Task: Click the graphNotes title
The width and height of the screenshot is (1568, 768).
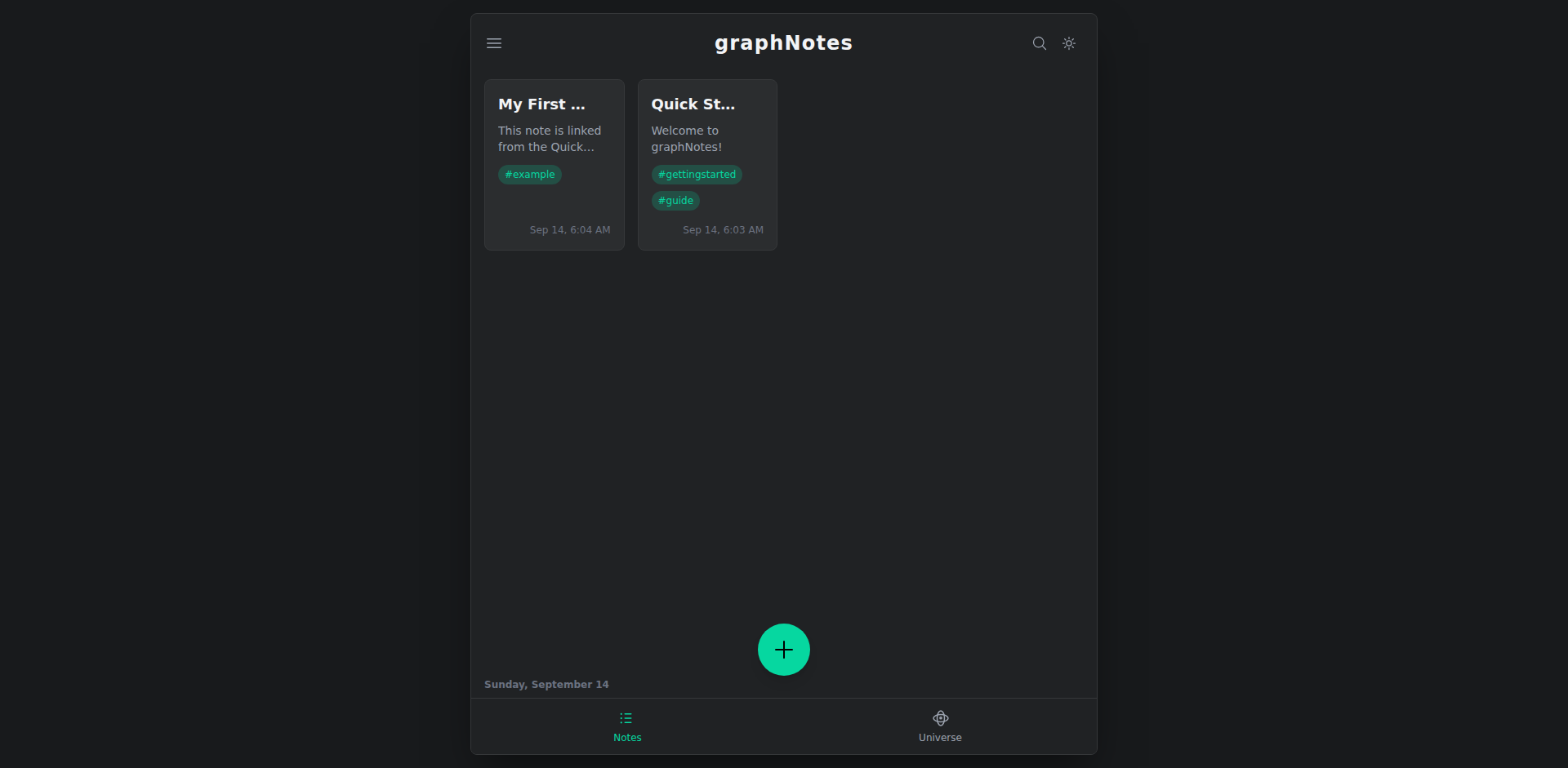Action: pyautogui.click(x=783, y=43)
